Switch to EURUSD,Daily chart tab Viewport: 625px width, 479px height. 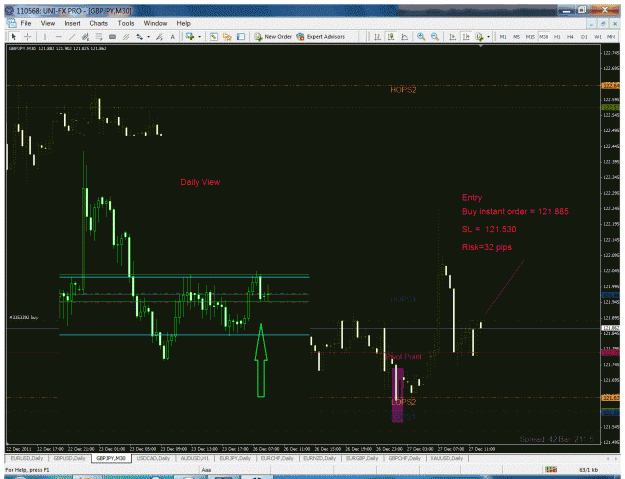[27, 458]
